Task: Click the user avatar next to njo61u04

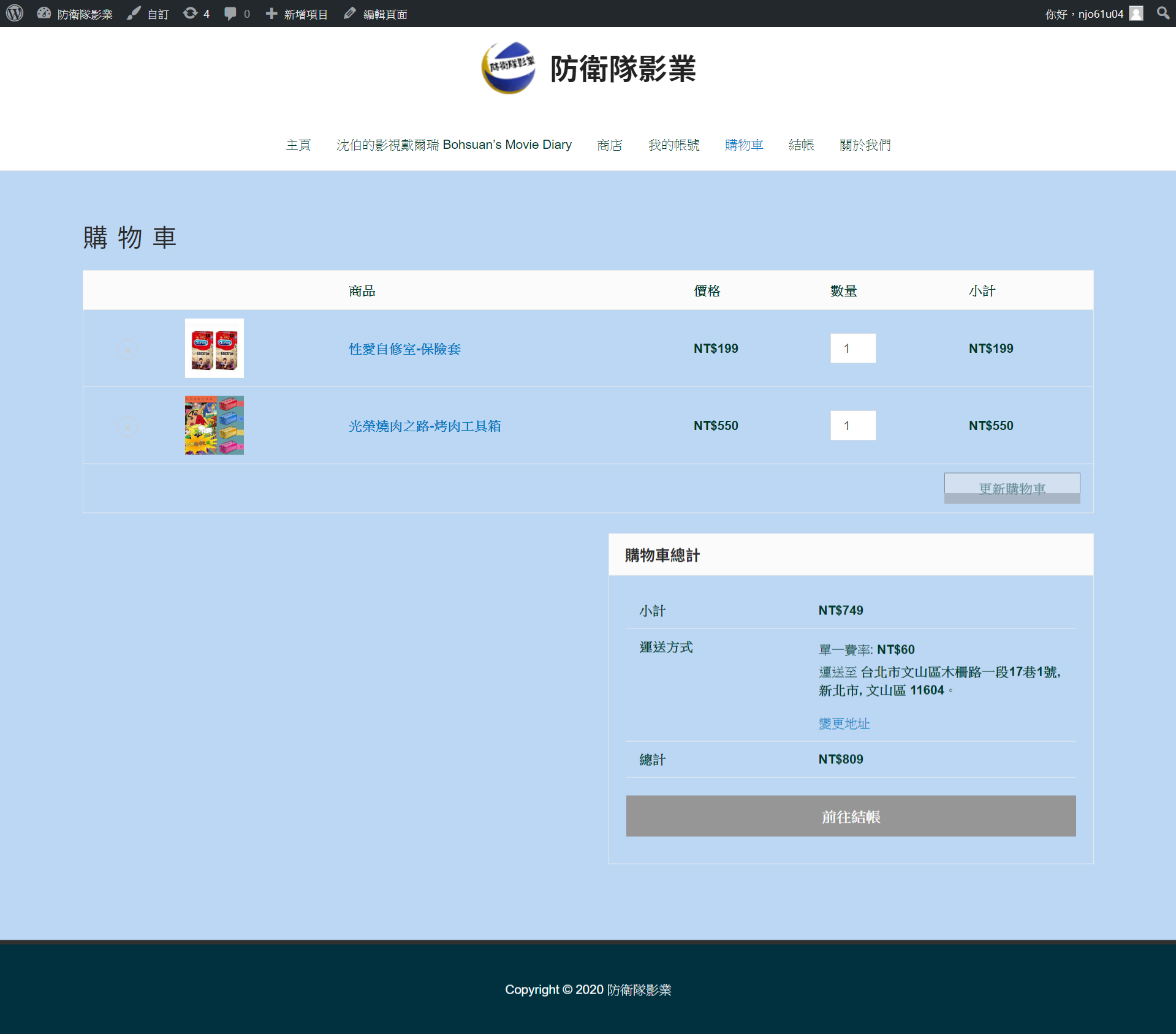Action: tap(1136, 13)
